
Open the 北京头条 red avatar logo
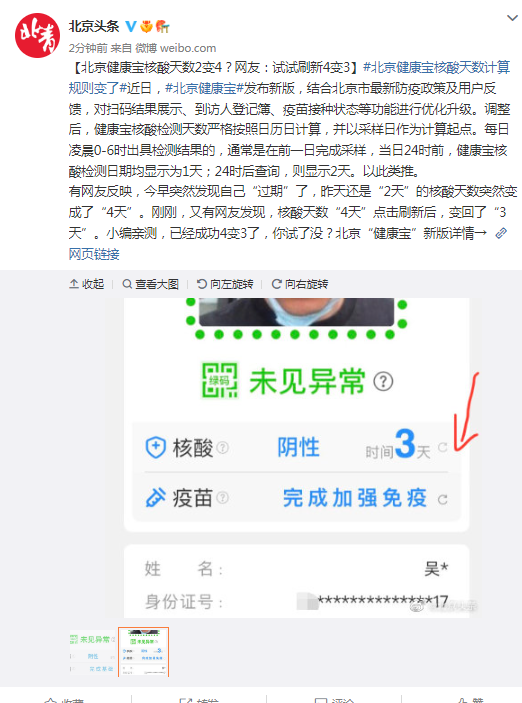pos(37,35)
